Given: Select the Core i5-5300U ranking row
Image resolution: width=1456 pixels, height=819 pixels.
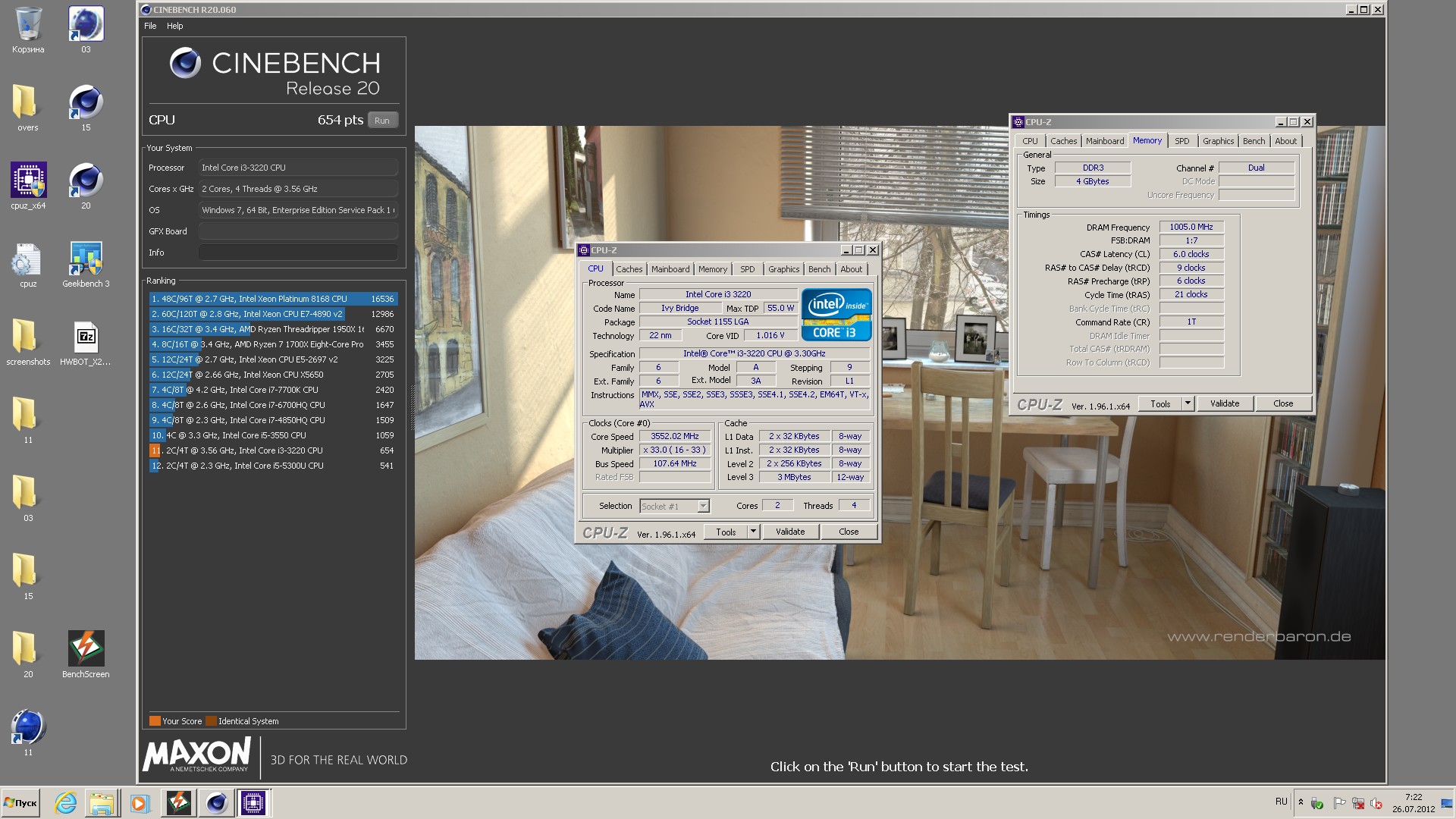Looking at the screenshot, I should coord(273,466).
